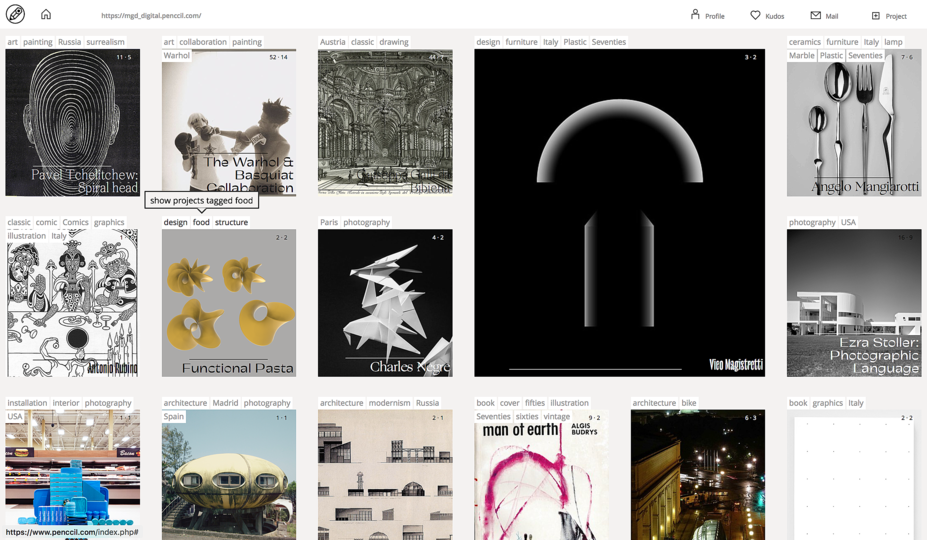Click the 'Madrid' tag

tap(225, 403)
